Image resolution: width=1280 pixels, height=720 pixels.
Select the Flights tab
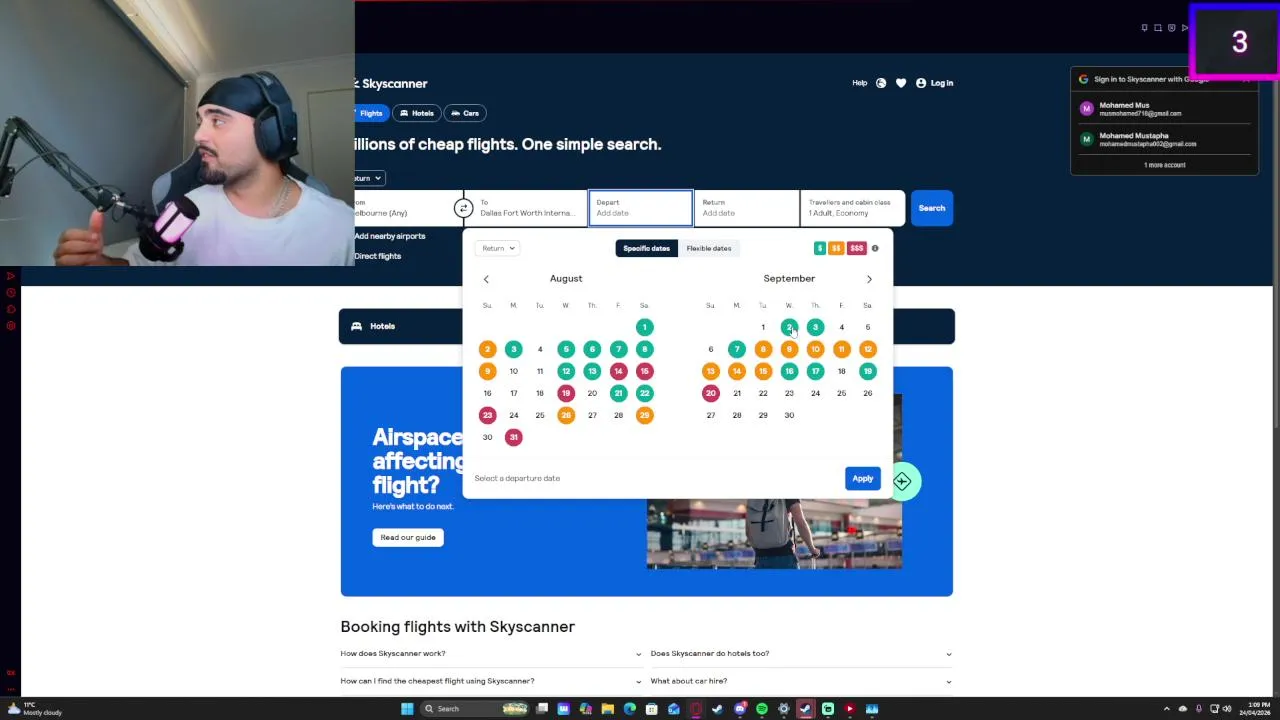(x=371, y=113)
